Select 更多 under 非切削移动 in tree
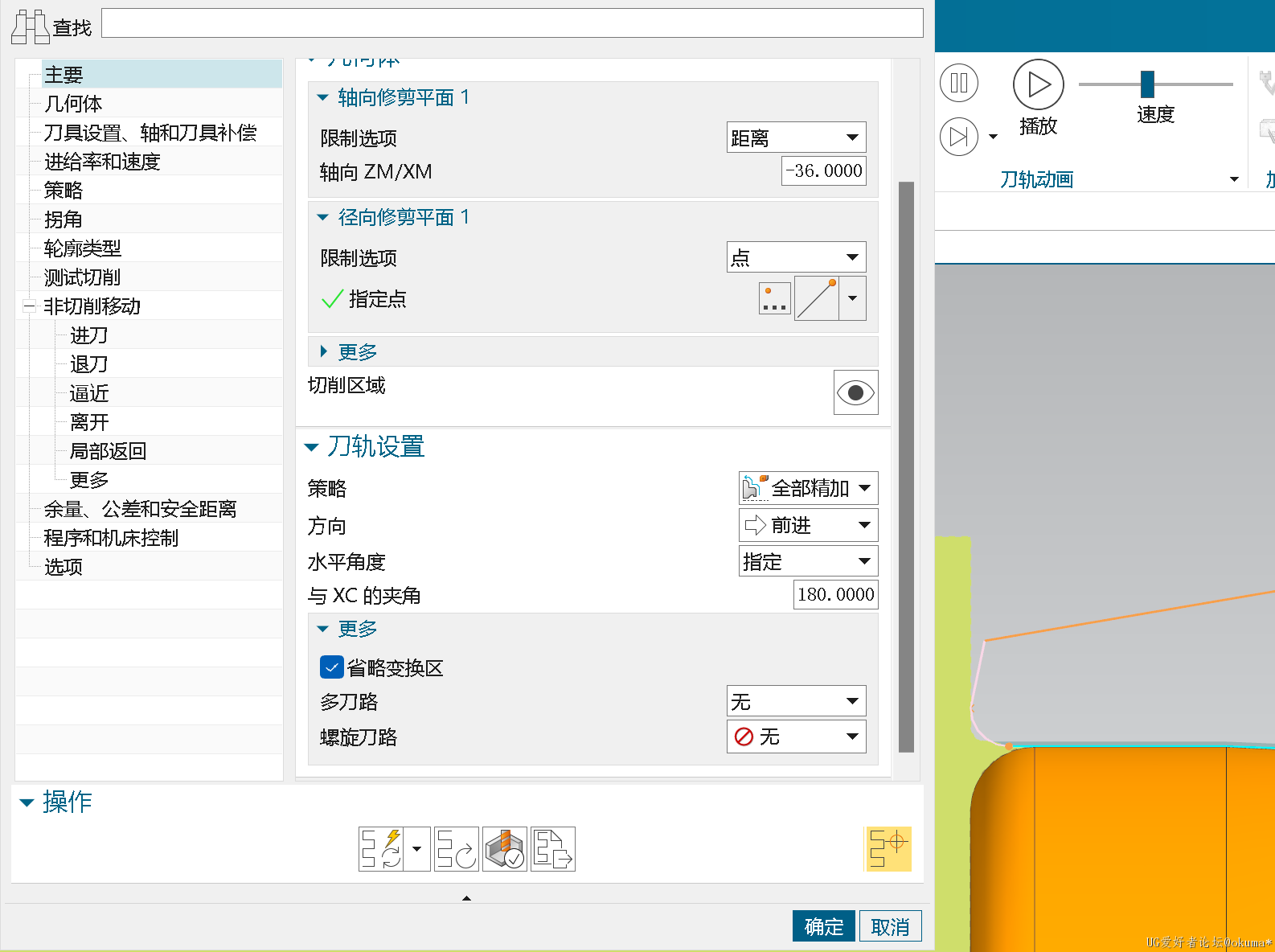1275x952 pixels. pos(89,480)
